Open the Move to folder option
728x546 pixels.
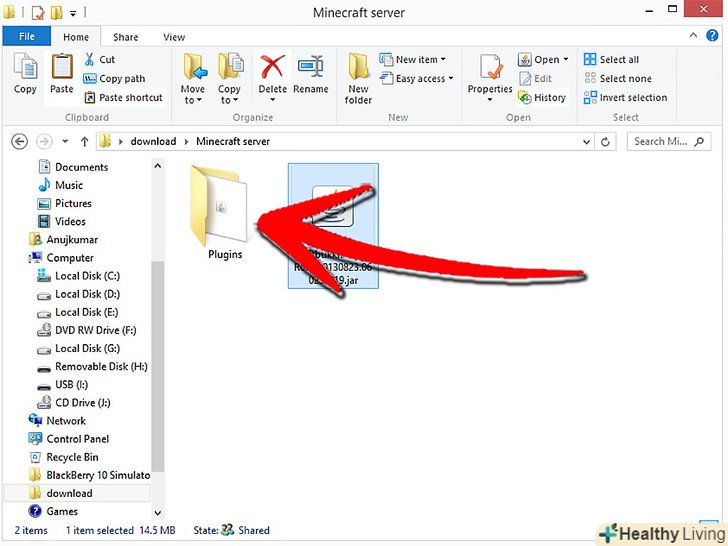(193, 78)
